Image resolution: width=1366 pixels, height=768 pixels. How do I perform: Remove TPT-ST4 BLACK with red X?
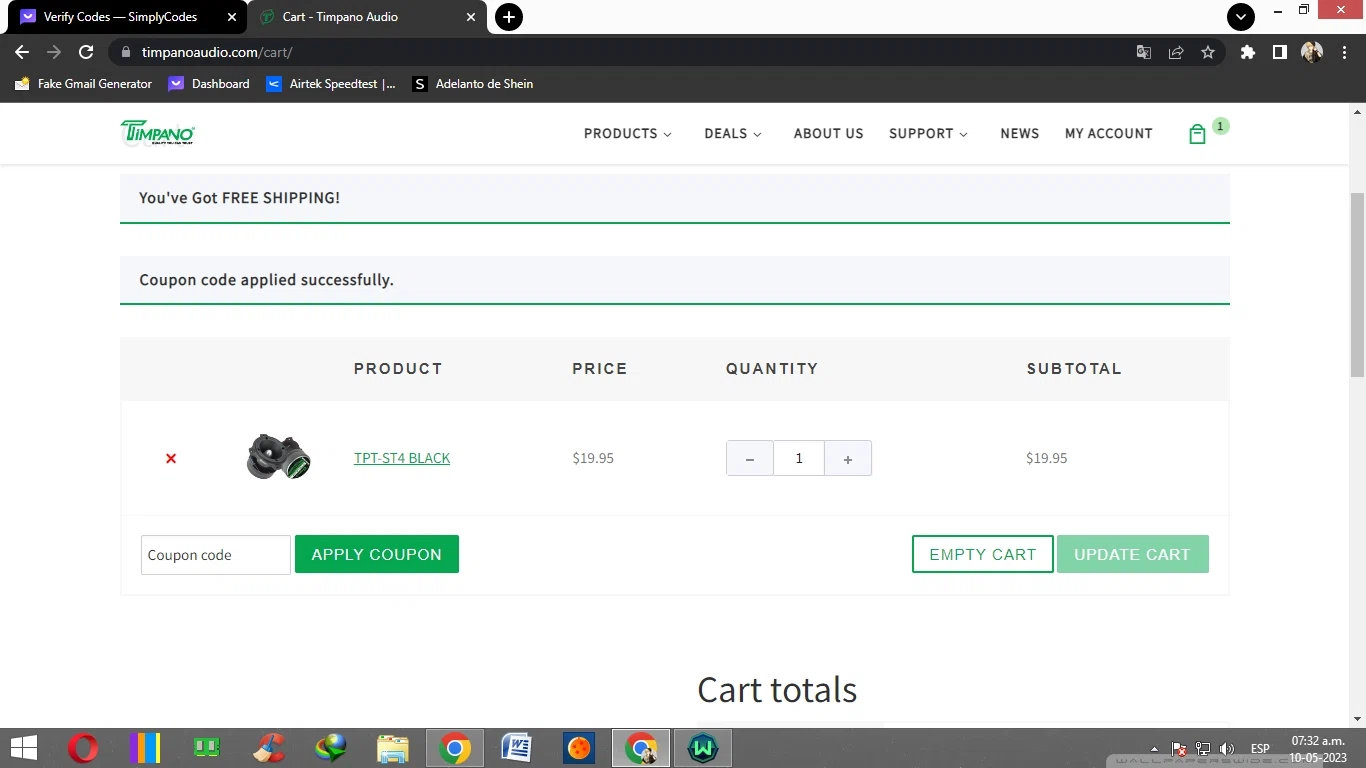(171, 458)
